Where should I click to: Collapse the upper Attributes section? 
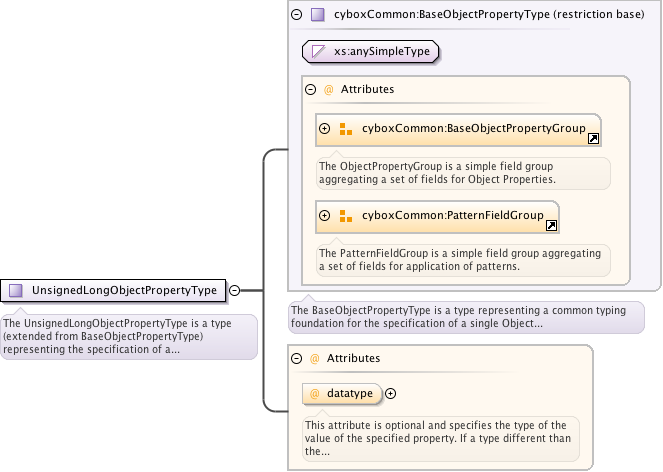[x=311, y=89]
